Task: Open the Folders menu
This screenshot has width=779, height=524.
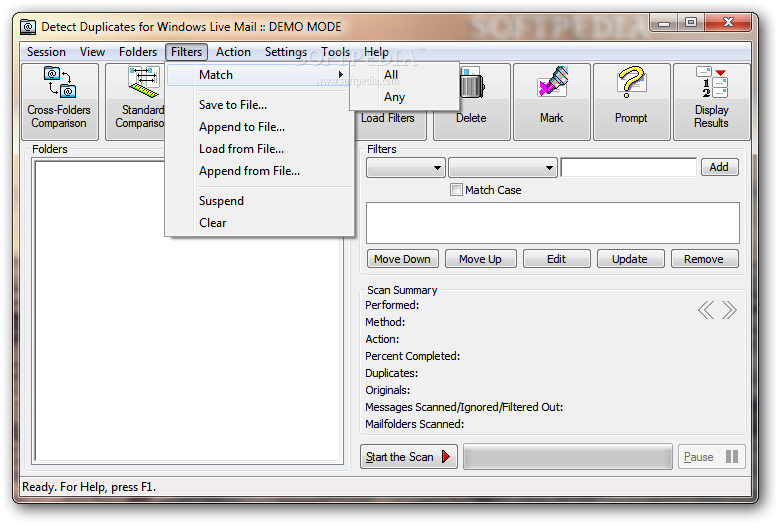Action: [138, 52]
